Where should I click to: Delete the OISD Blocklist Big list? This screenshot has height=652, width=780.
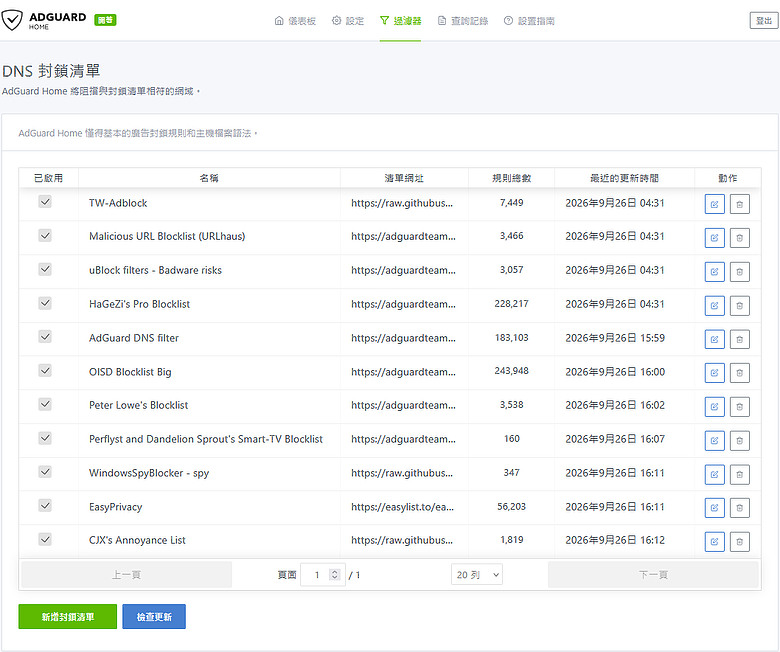[739, 373]
